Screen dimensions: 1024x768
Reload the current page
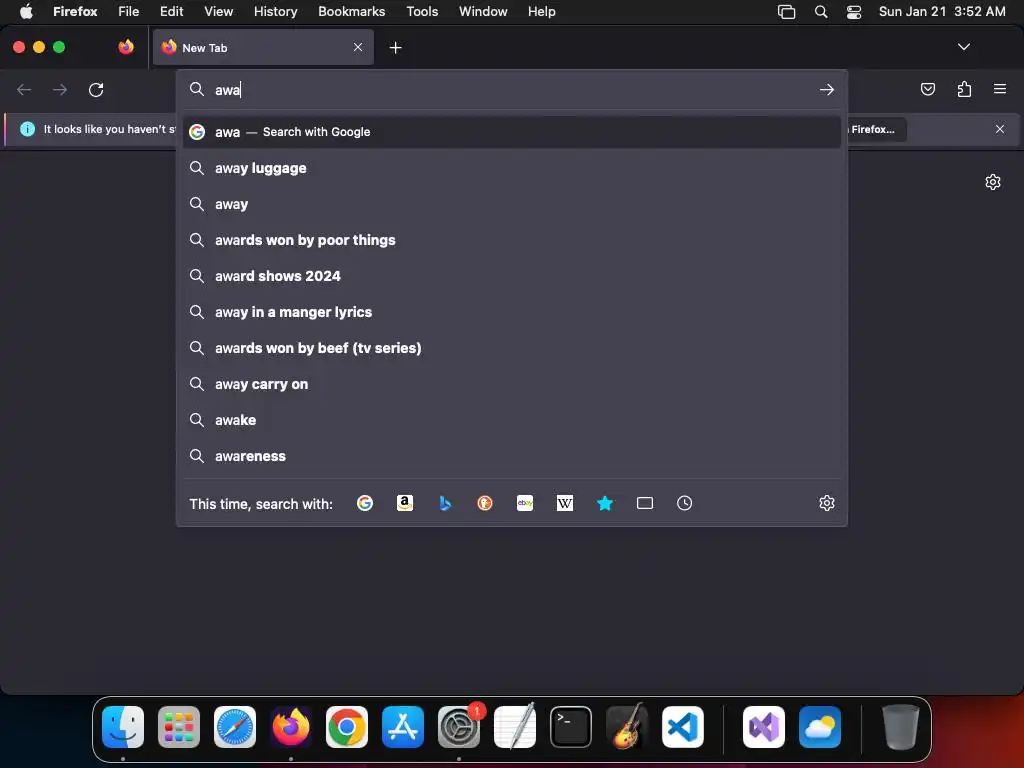[96, 89]
